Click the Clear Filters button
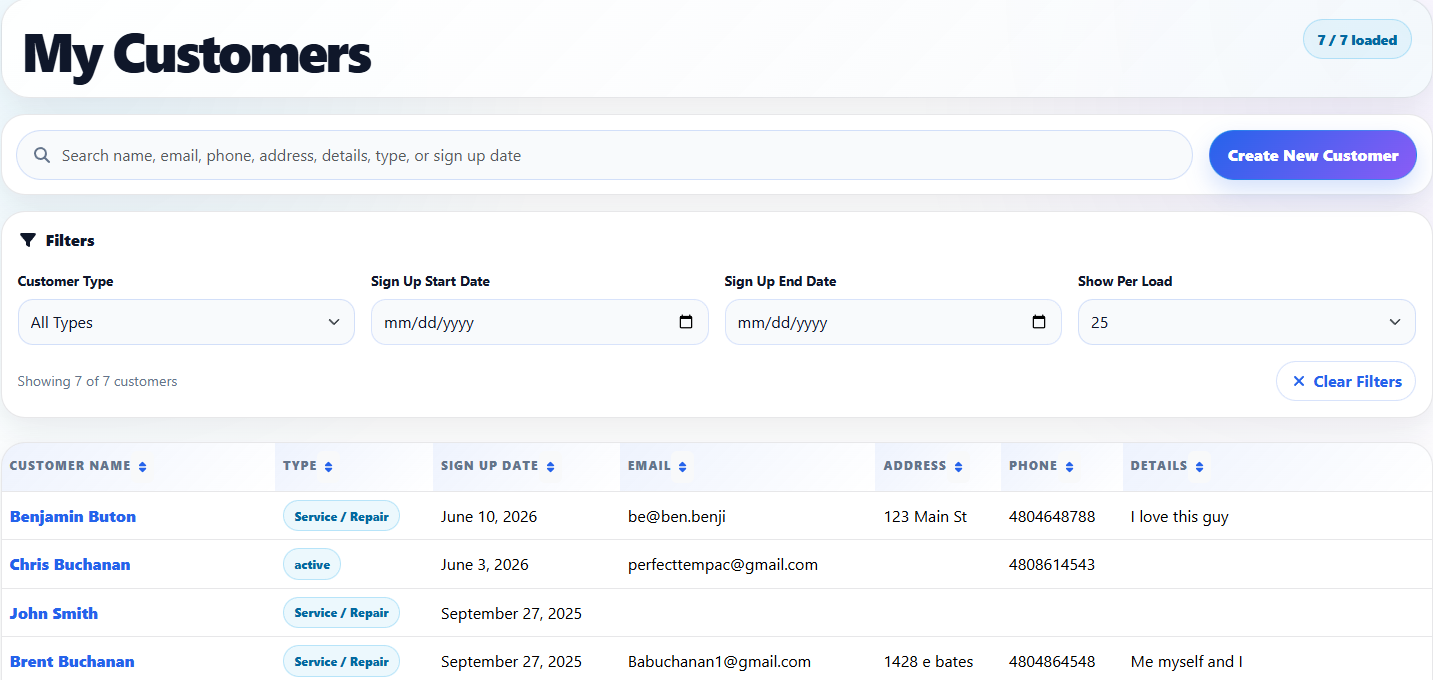The image size is (1433, 680). point(1346,381)
